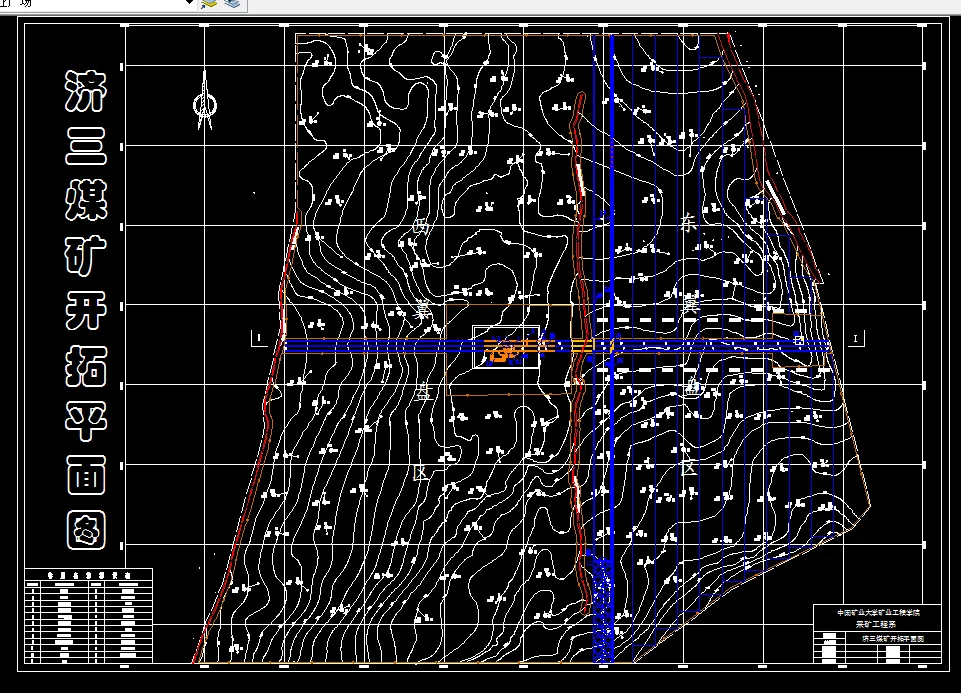
Task: Select the legend table at bottom left
Action: [x=89, y=616]
